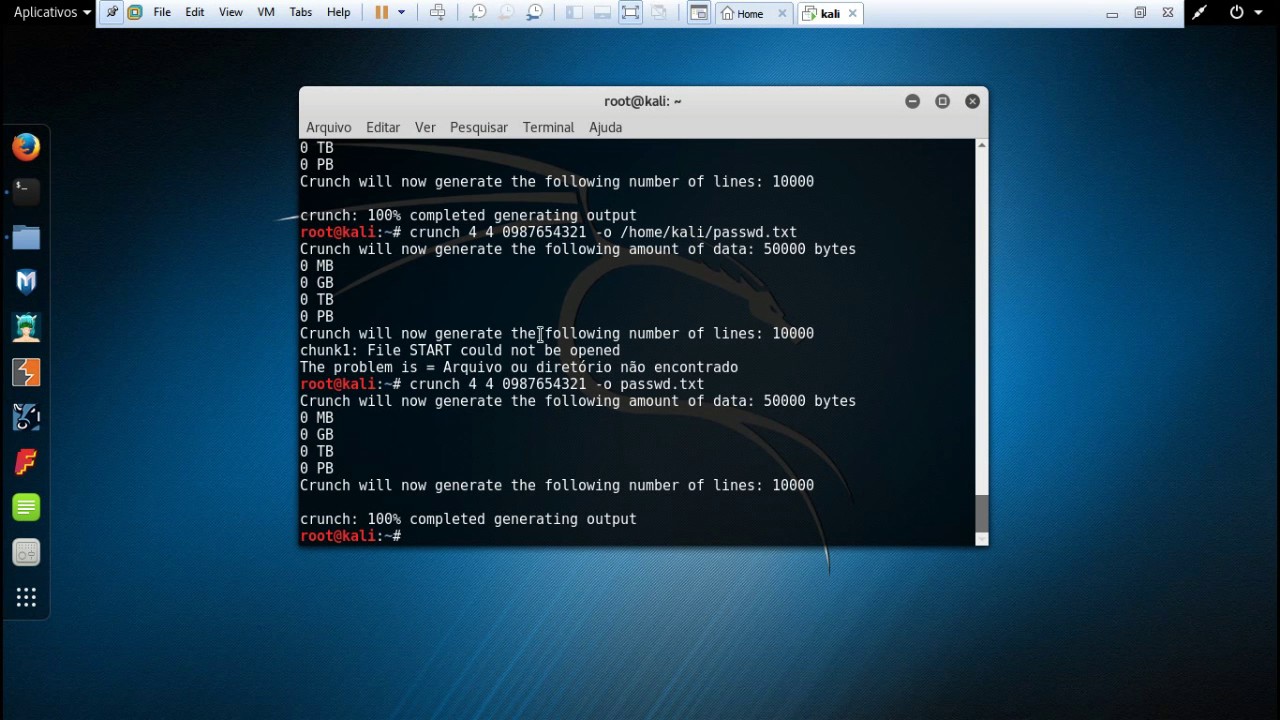Image resolution: width=1280 pixels, height=720 pixels.
Task: Launch Metasploit from the dock
Action: 26,282
